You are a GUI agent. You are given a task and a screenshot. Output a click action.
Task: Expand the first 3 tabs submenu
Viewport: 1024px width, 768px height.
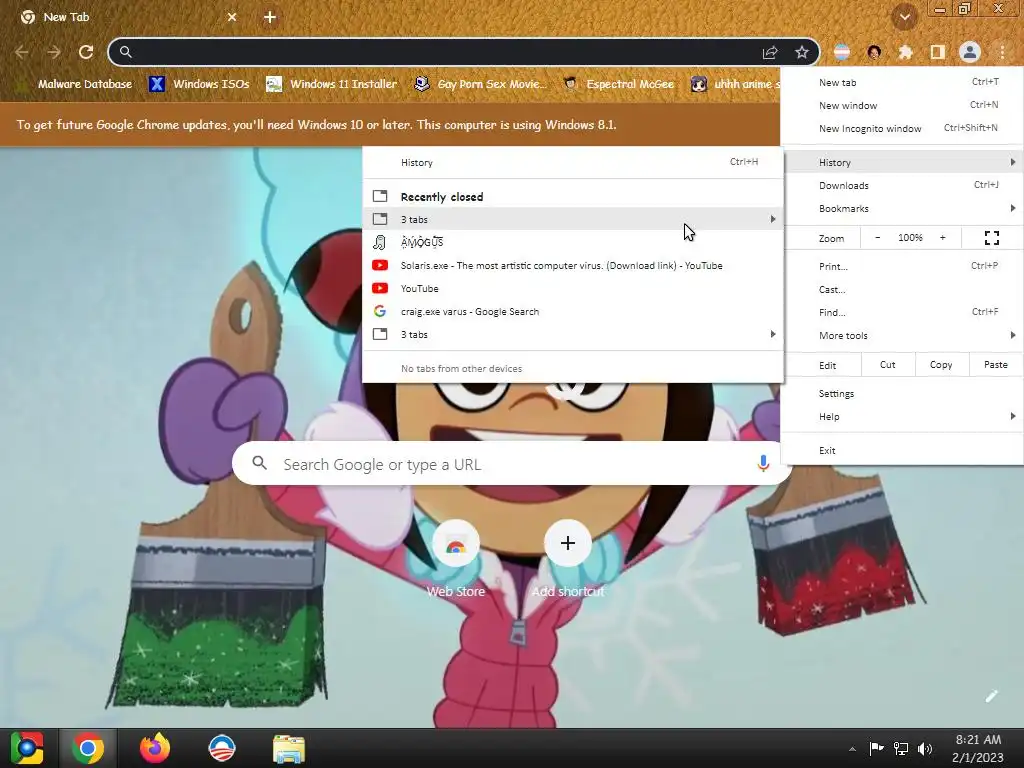click(573, 219)
